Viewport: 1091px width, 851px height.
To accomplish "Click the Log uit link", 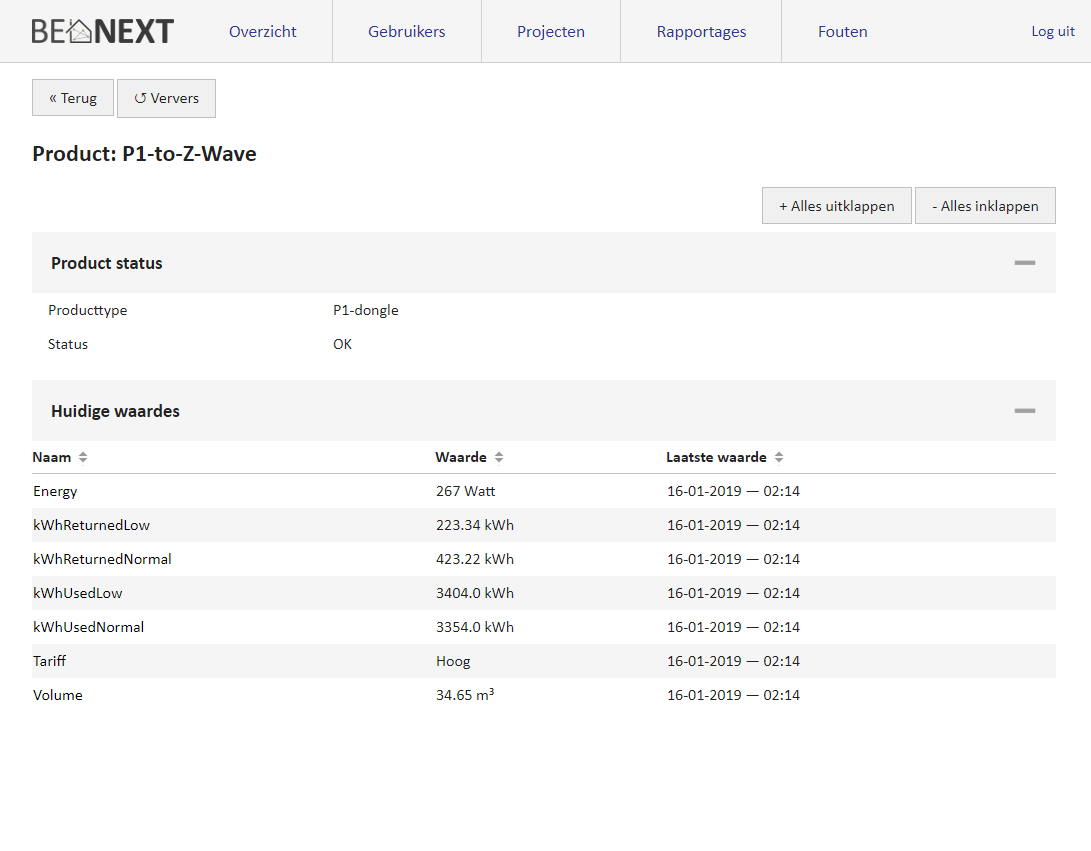I will click(x=1053, y=31).
